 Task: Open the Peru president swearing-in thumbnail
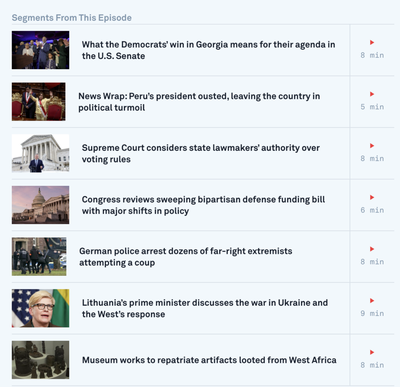[x=39, y=102]
